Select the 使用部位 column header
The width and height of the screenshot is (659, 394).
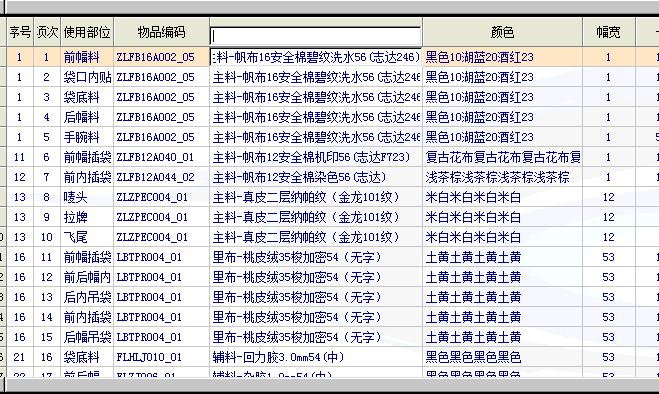(x=87, y=32)
